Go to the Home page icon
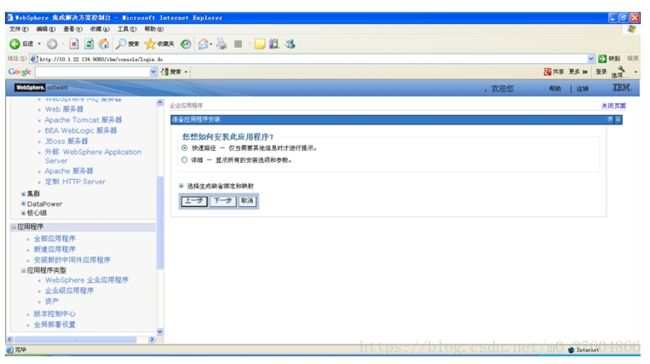Viewport: 650px width, 364px height. click(x=104, y=44)
